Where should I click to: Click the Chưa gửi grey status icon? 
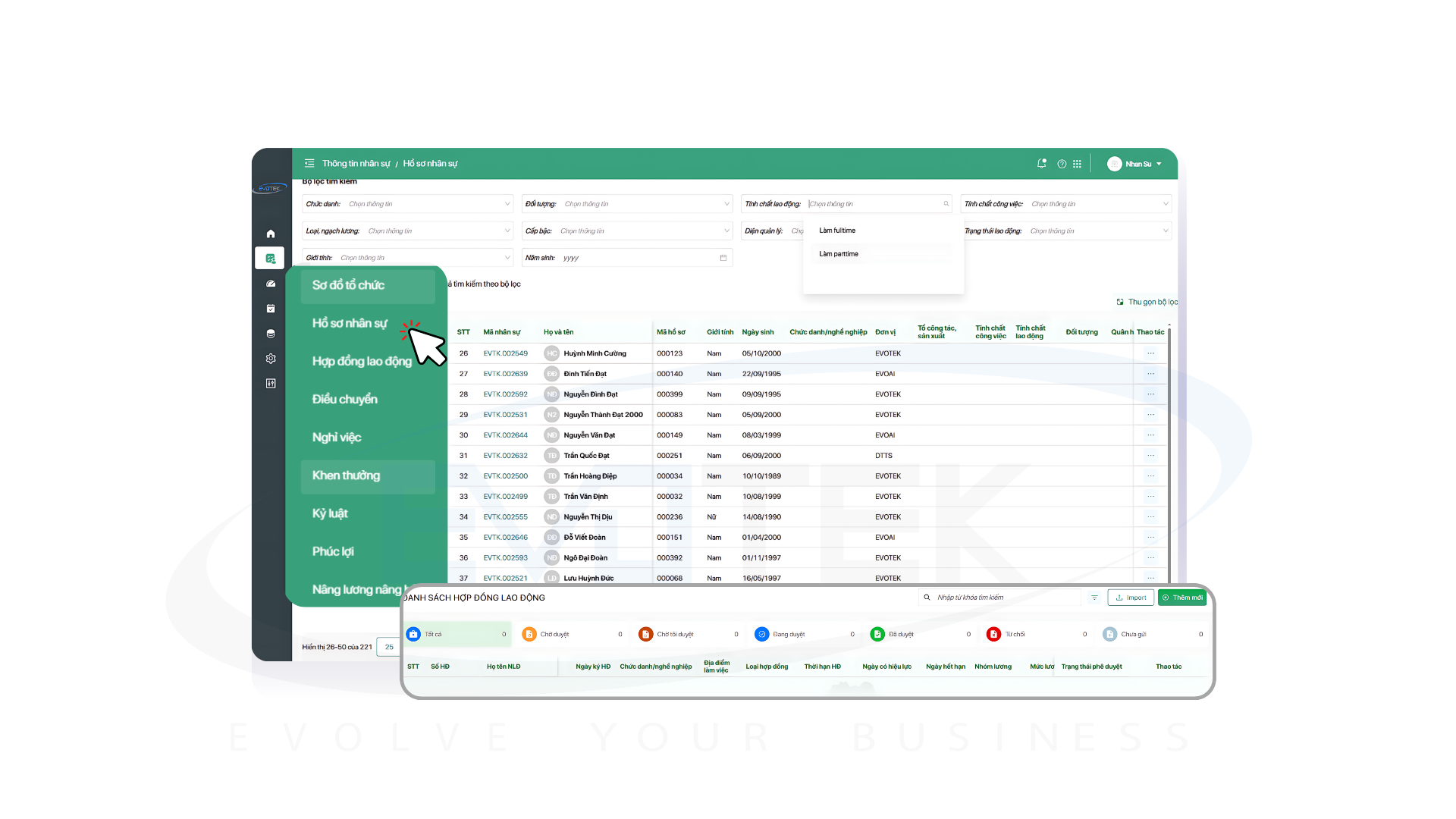tap(1110, 634)
